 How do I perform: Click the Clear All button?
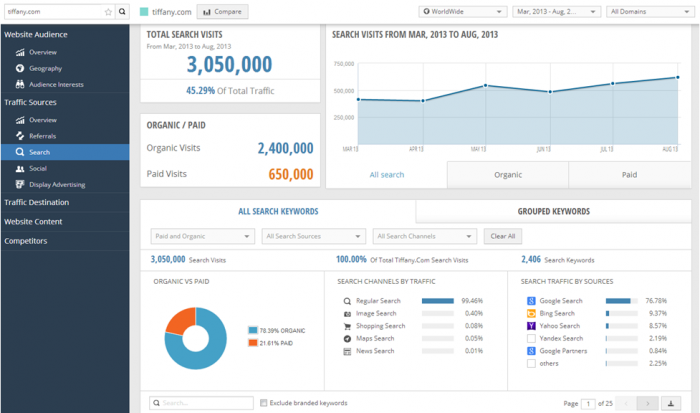[503, 236]
